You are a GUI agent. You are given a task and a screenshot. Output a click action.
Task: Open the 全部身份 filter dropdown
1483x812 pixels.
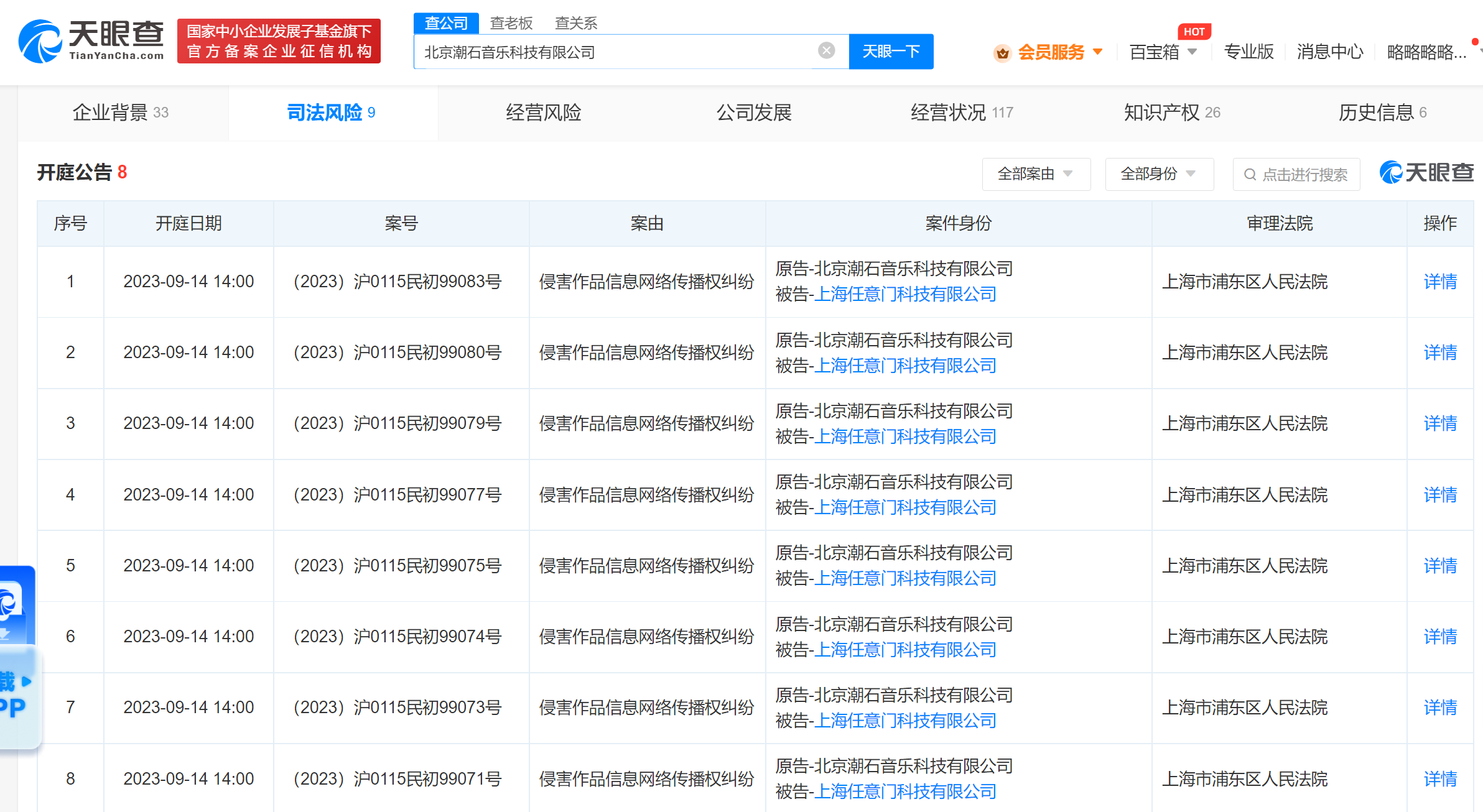click(1159, 174)
